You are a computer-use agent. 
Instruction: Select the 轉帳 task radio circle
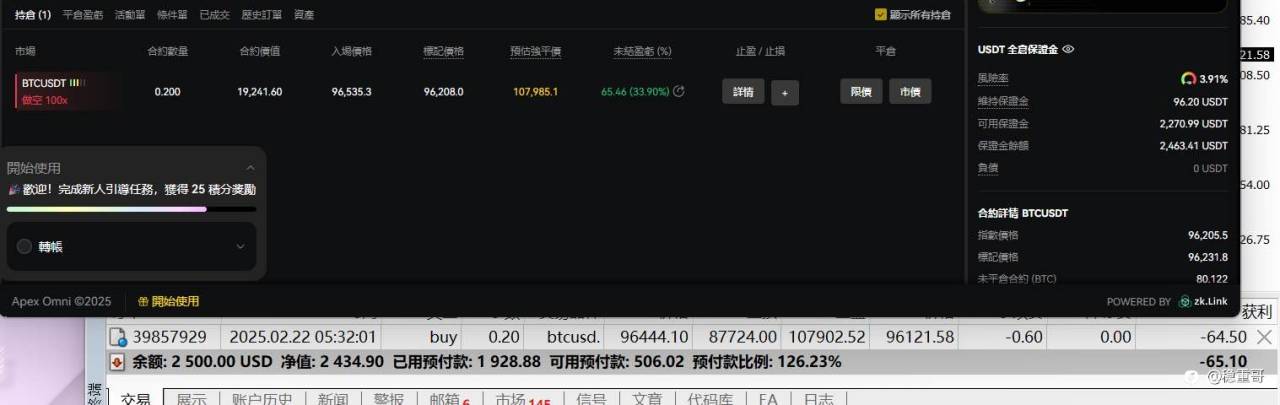[25, 246]
